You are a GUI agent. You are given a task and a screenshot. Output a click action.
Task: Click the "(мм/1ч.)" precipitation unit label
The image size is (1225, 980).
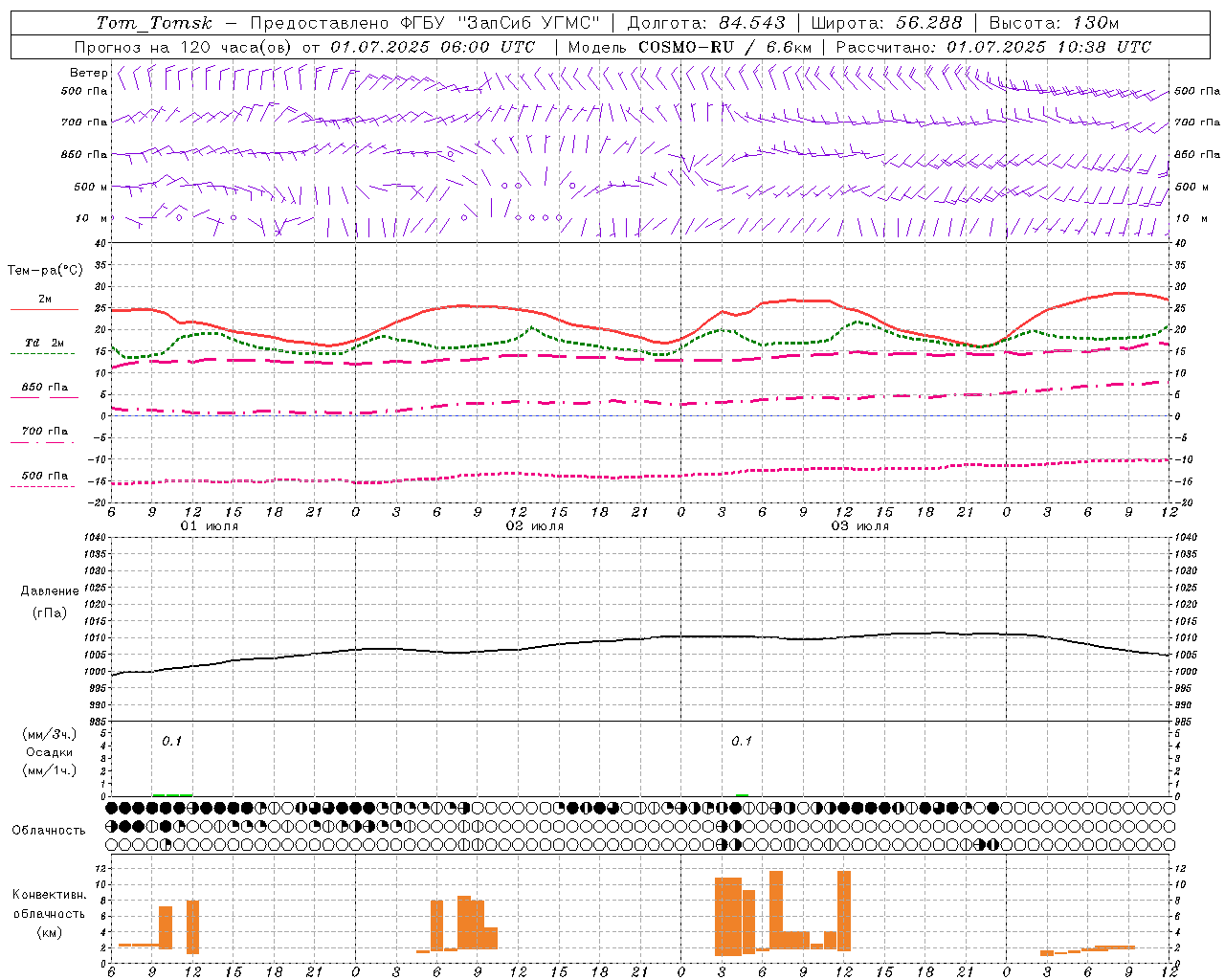coord(50,770)
